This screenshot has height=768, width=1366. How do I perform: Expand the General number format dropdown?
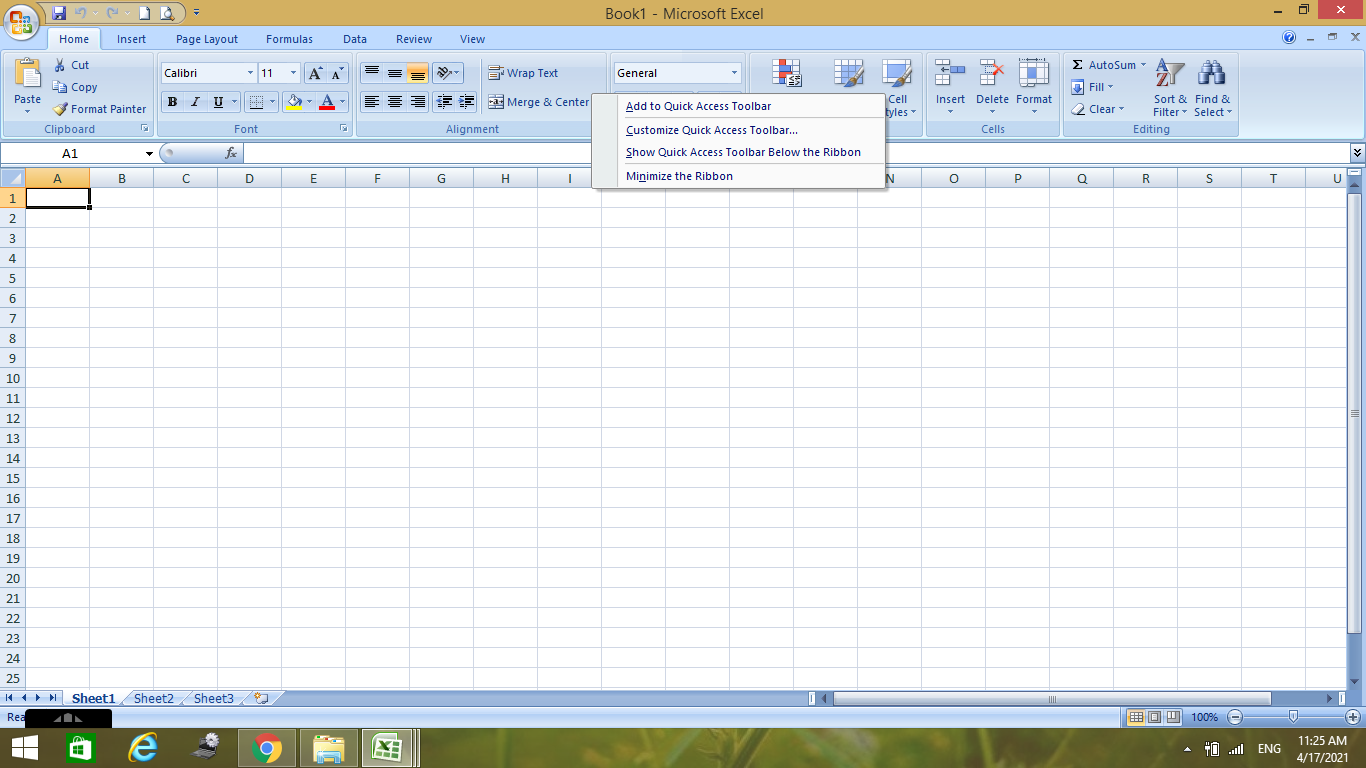[x=734, y=73]
